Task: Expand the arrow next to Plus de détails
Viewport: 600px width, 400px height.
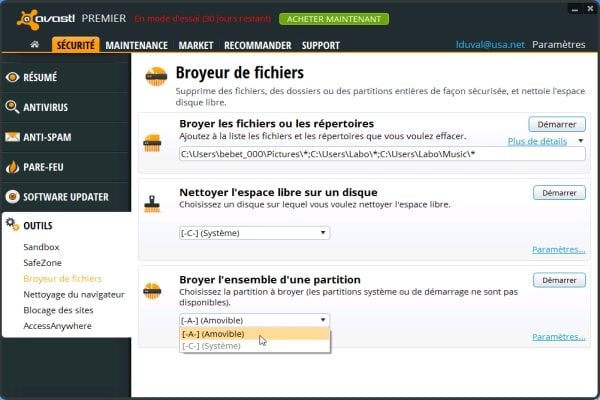Action: (580, 141)
